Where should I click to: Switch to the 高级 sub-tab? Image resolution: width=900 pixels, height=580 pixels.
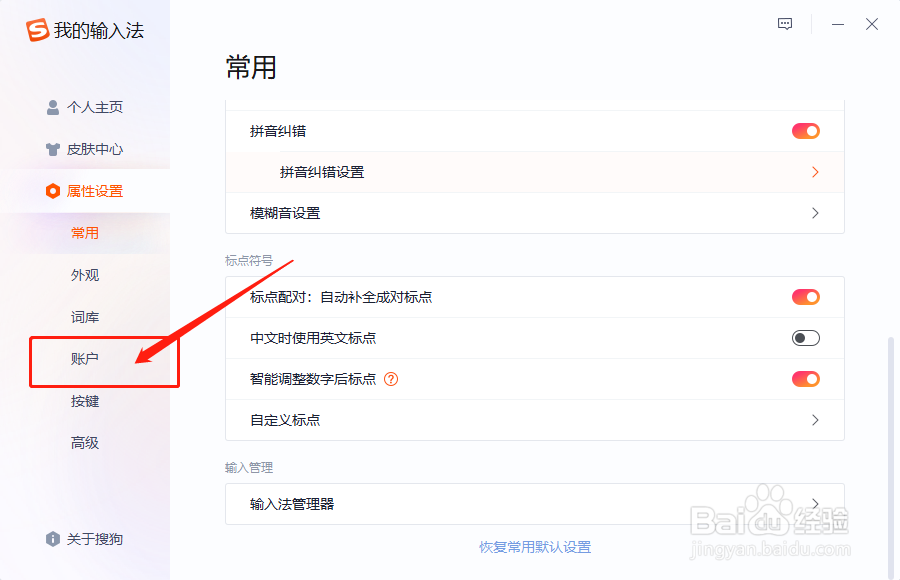pos(85,443)
